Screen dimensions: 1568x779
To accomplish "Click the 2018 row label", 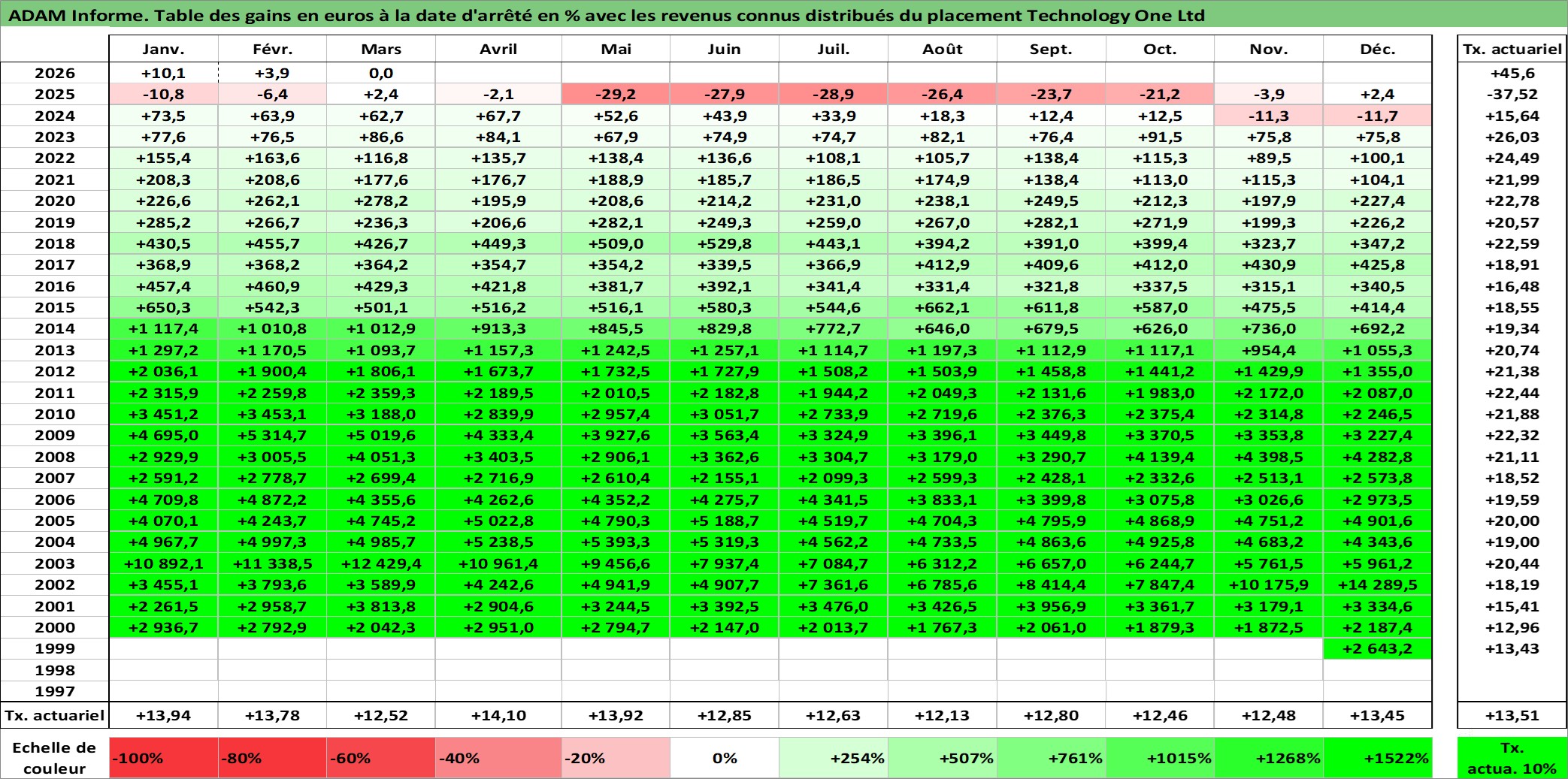I will 55,243.
